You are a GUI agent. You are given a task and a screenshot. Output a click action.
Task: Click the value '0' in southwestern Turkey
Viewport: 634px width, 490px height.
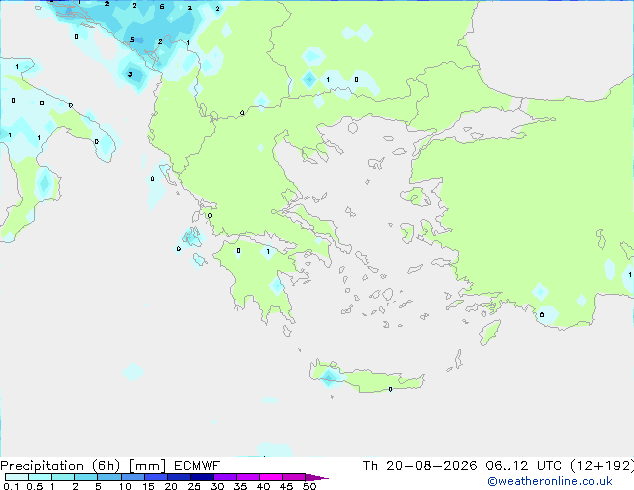[542, 315]
